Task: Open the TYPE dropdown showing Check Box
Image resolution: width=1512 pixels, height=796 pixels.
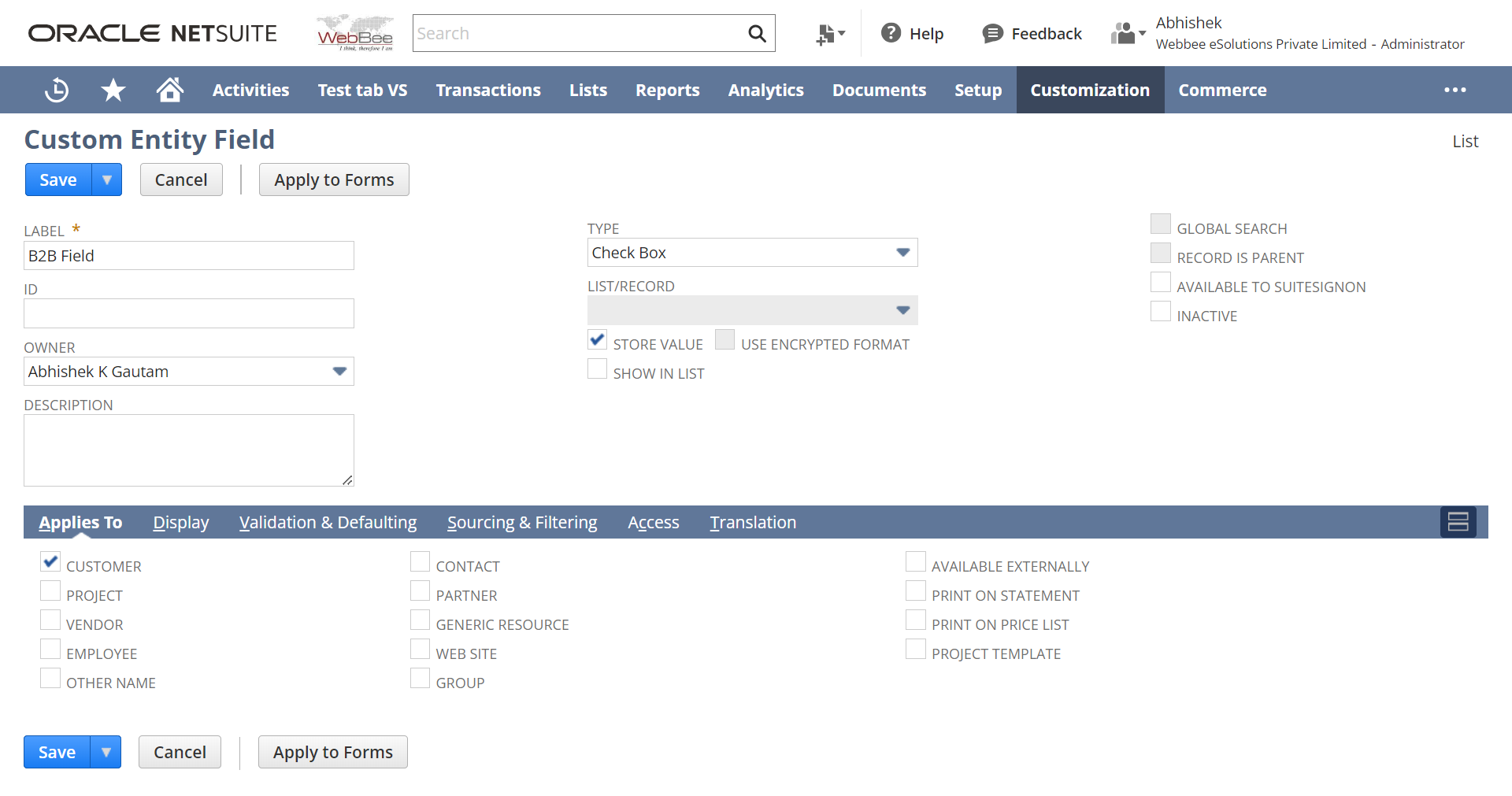Action: tap(902, 252)
